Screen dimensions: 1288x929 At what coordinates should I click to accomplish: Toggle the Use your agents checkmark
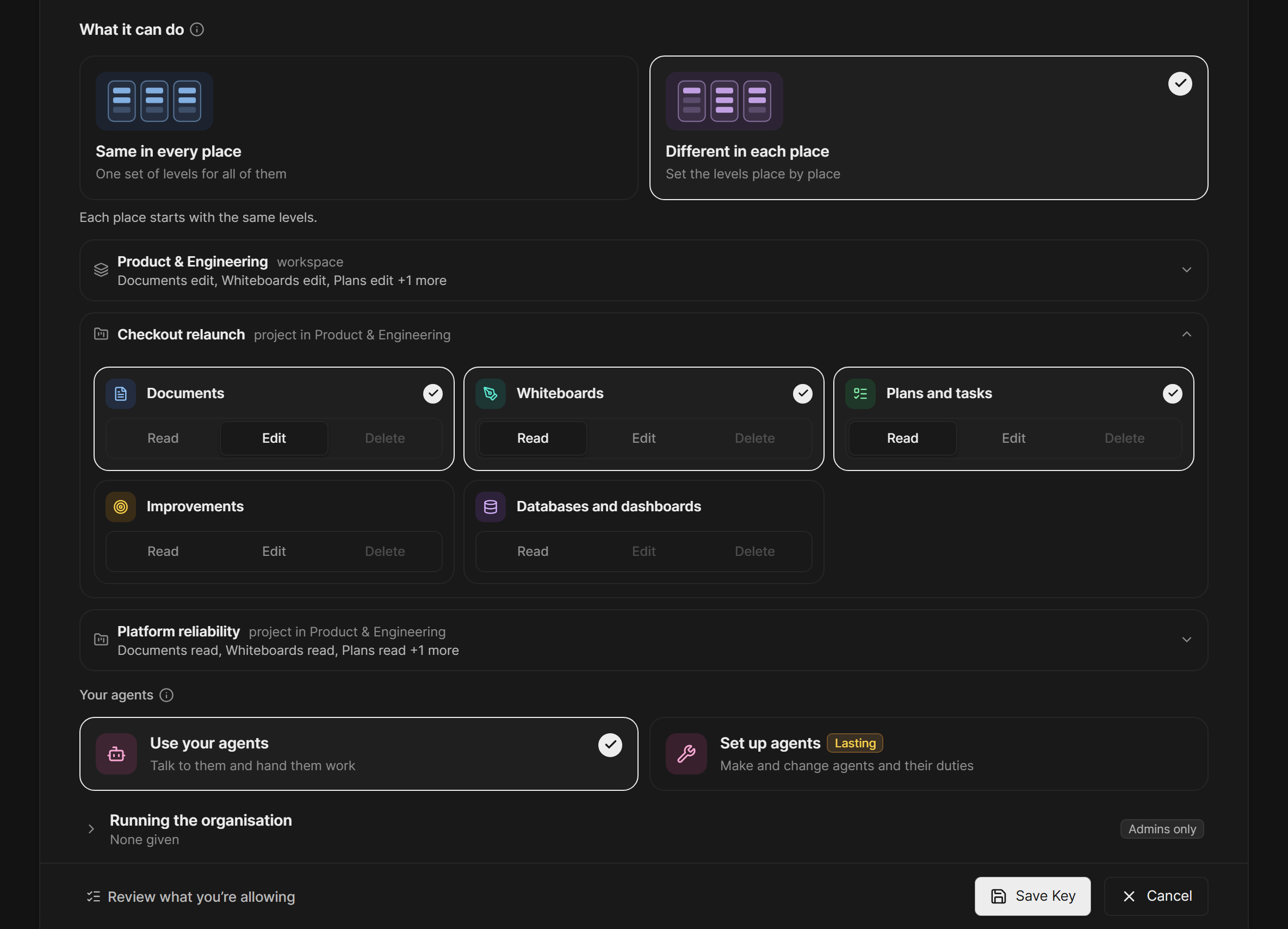coord(610,745)
